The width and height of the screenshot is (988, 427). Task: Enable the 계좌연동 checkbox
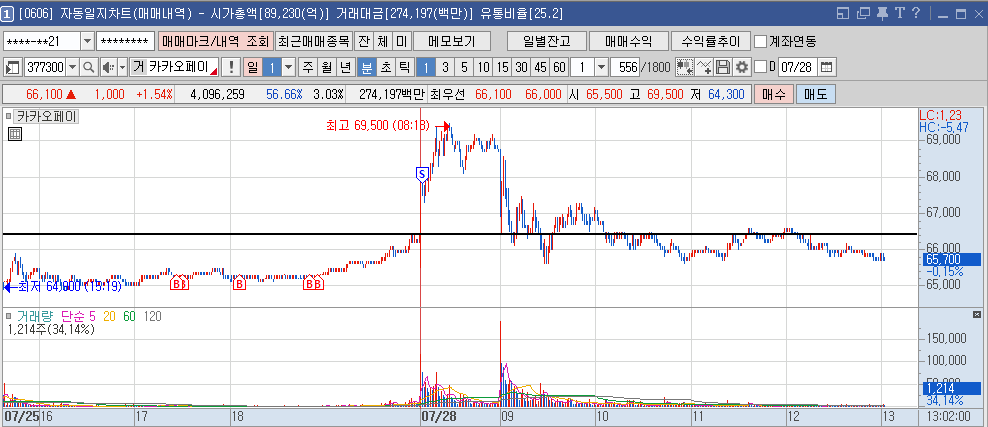tap(761, 42)
